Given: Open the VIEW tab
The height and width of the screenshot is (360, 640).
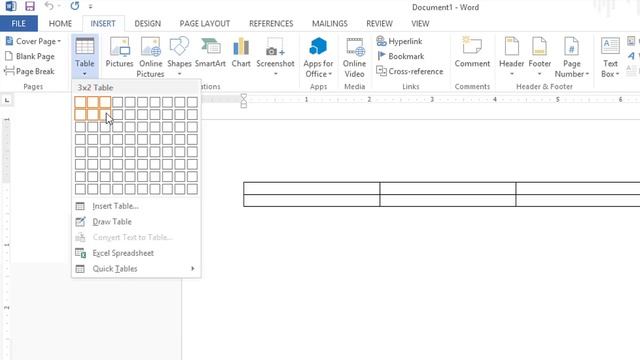Looking at the screenshot, I should tap(420, 24).
